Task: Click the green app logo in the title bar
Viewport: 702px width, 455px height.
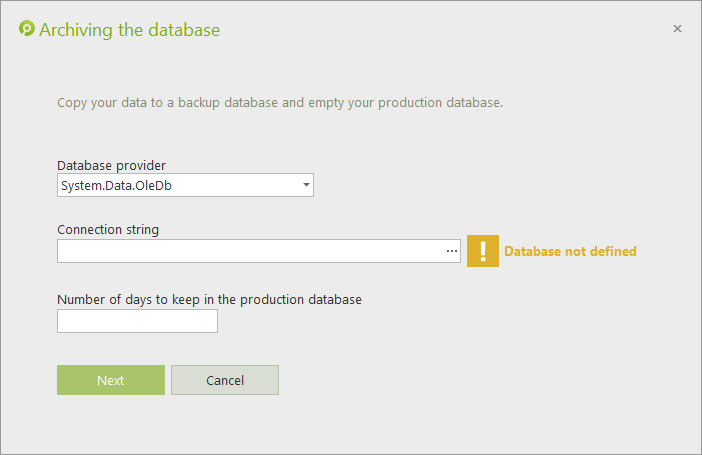Action: tap(27, 29)
